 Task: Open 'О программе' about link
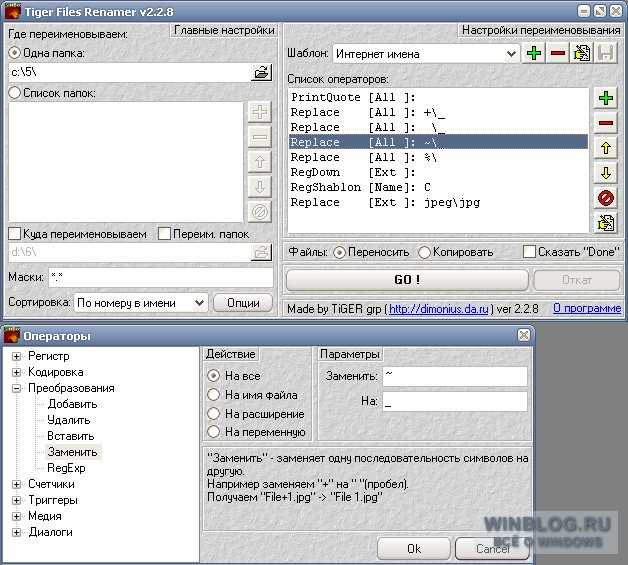click(x=587, y=308)
